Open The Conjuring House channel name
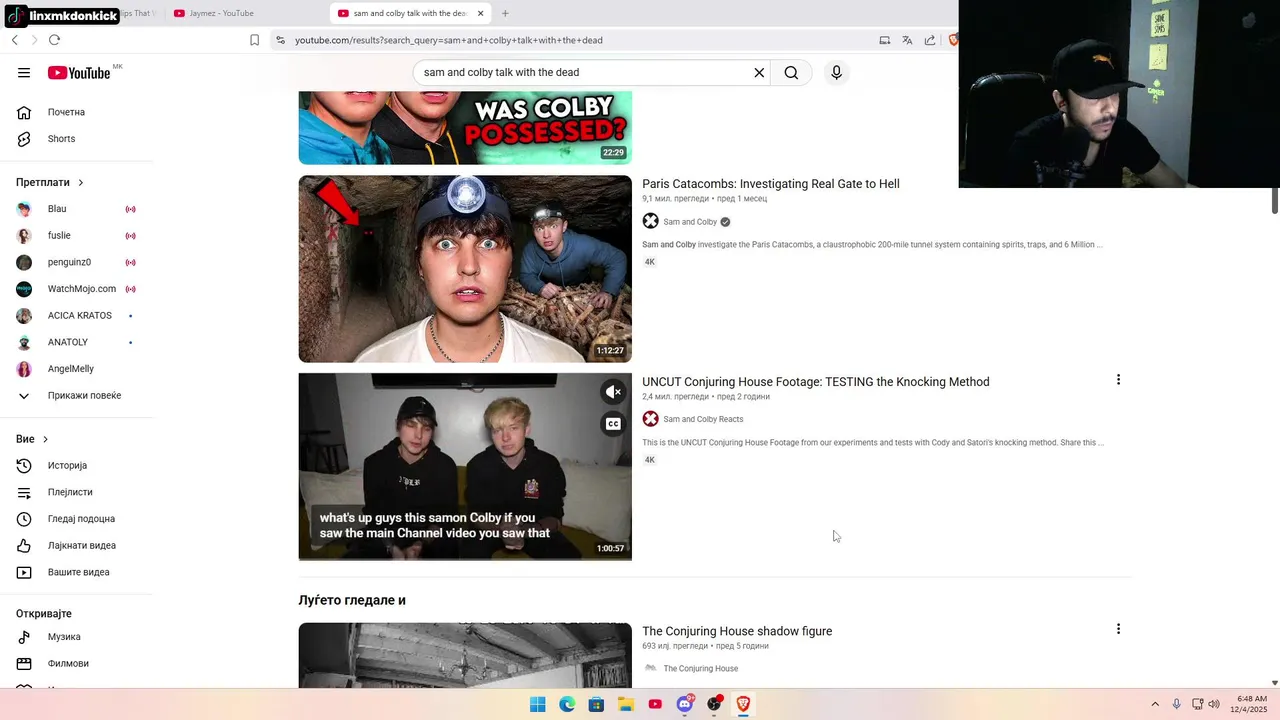 coord(700,668)
